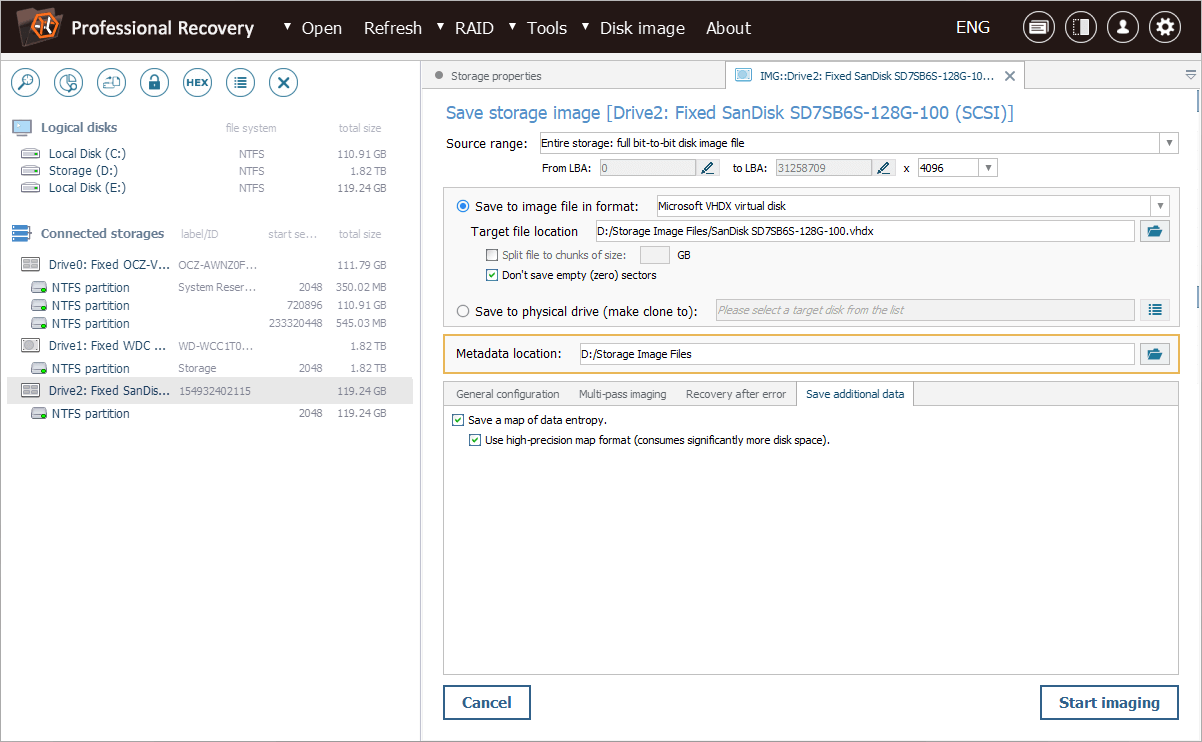Open the Source range dropdown
The height and width of the screenshot is (742, 1202).
pos(1169,143)
